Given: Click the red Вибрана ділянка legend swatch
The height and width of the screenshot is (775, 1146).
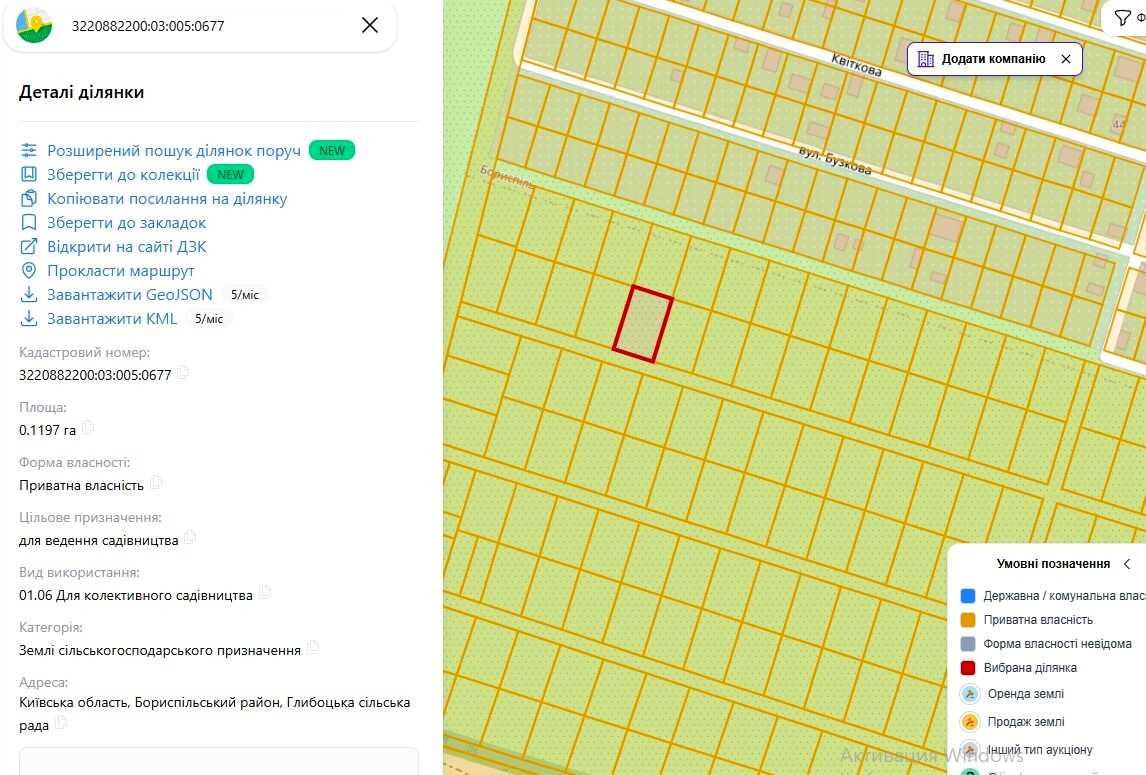Looking at the screenshot, I should (x=968, y=668).
